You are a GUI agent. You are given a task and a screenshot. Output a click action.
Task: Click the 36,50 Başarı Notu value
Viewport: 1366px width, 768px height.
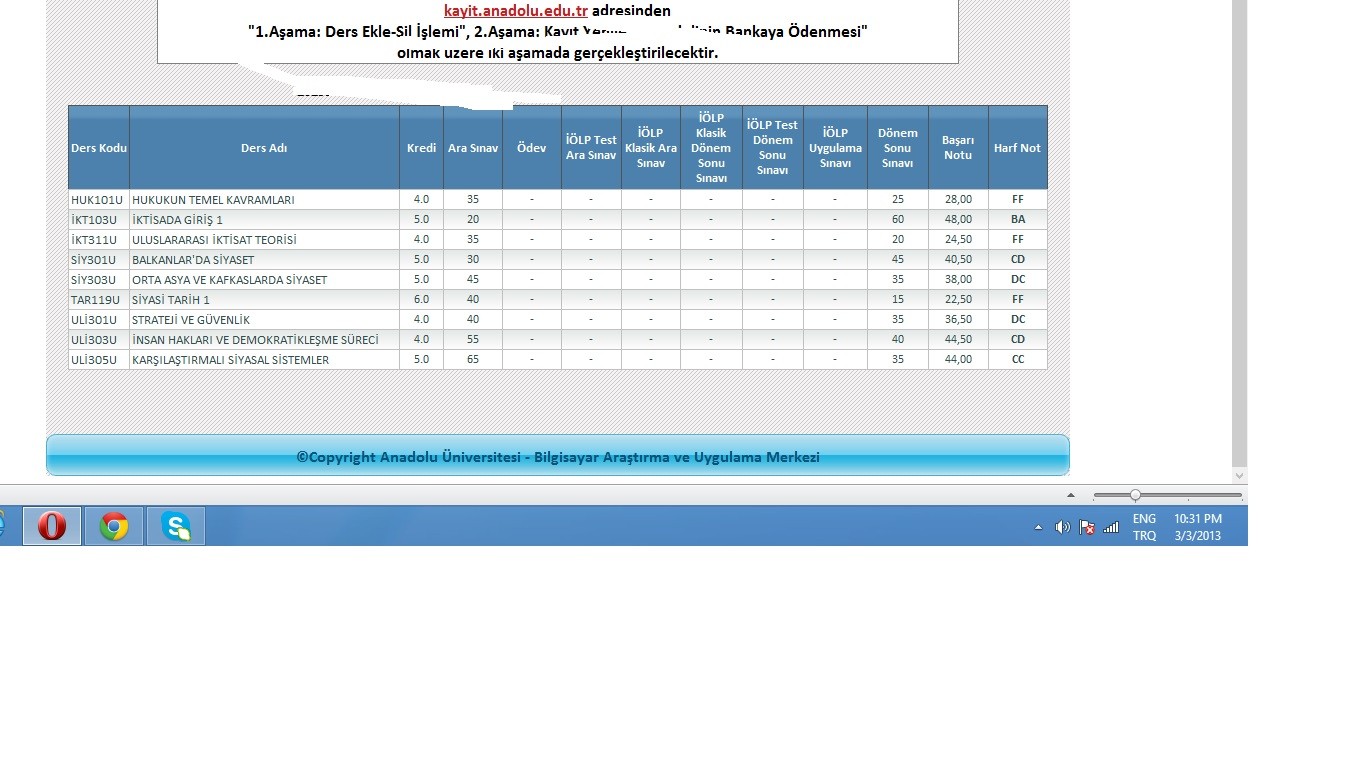[958, 320]
